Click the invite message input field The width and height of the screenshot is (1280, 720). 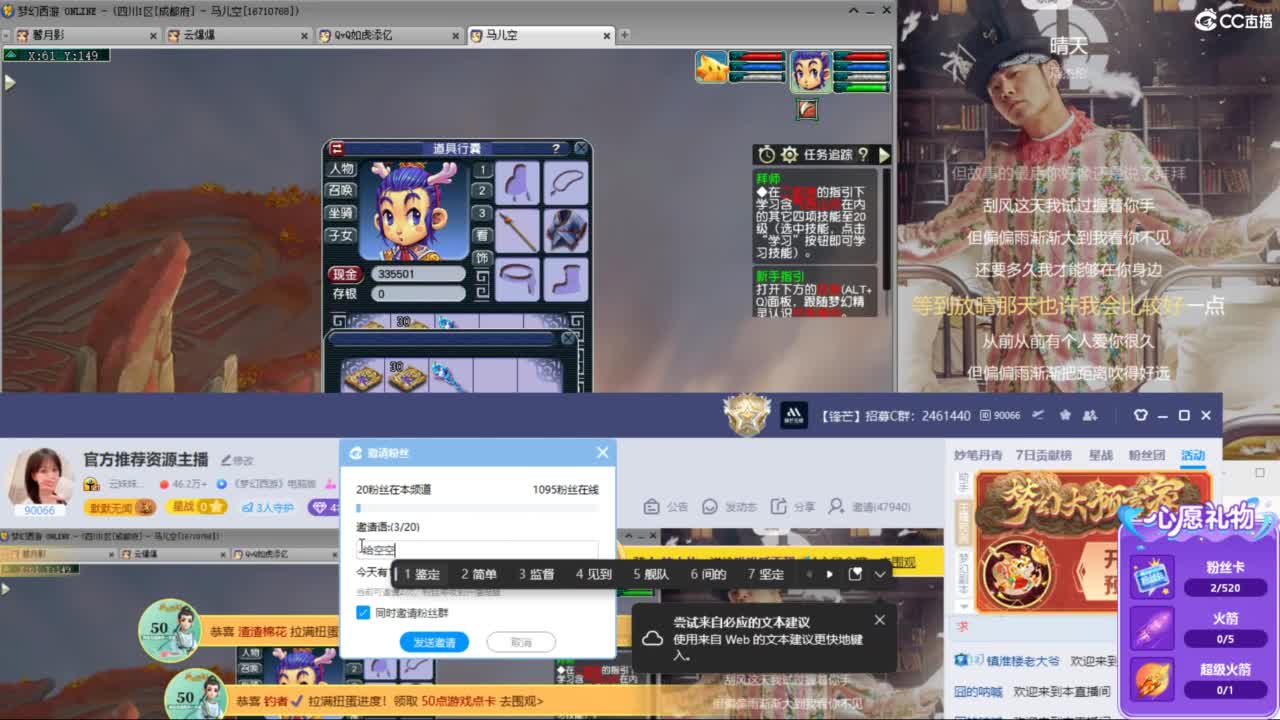[x=477, y=549]
